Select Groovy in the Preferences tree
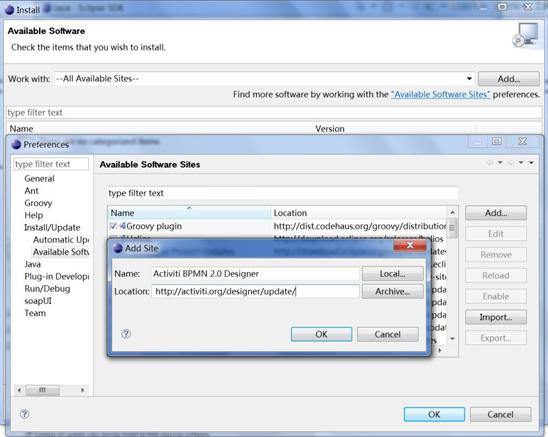The height and width of the screenshot is (437, 548). 38,203
